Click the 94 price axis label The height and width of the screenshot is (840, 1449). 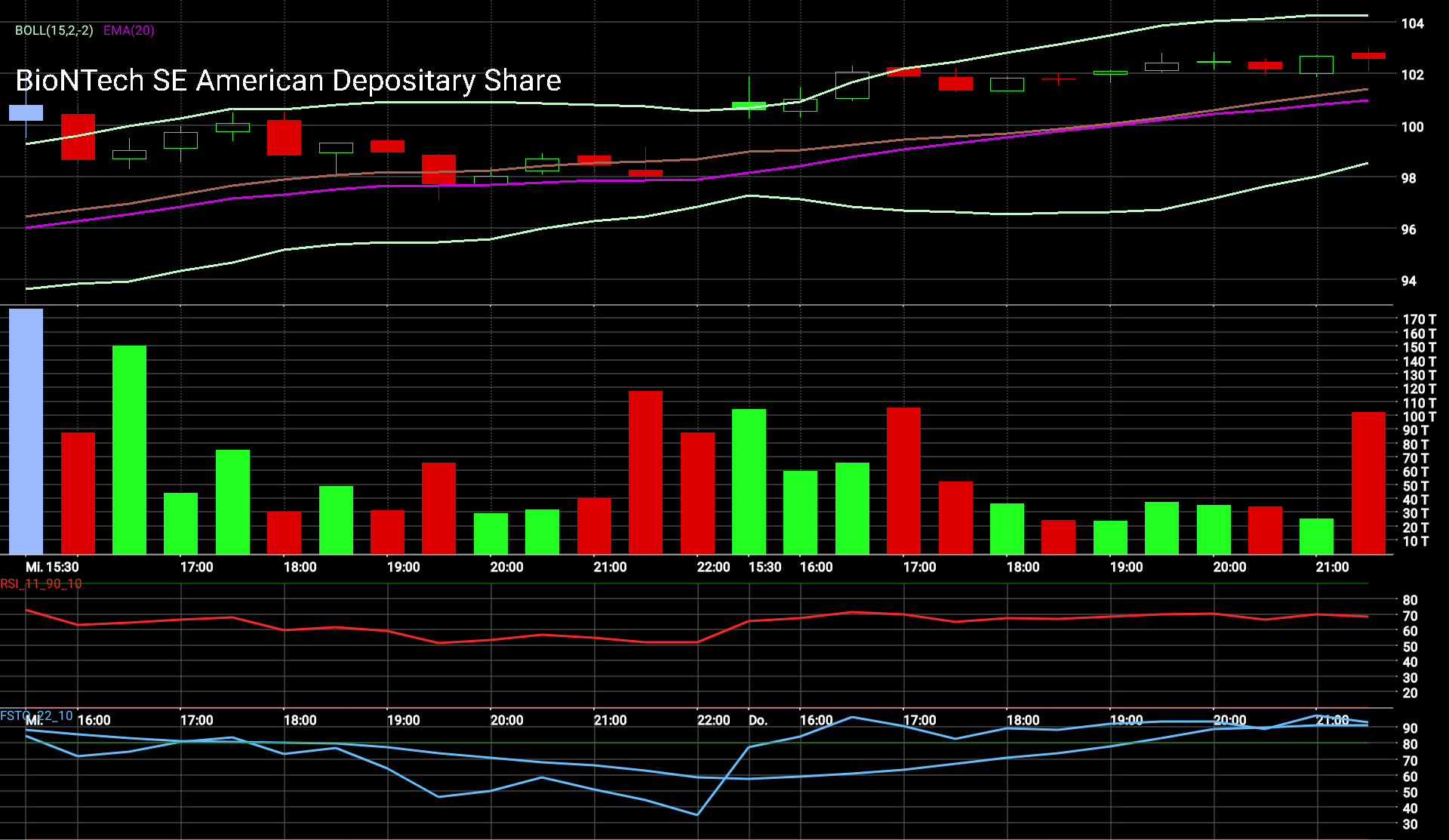(1408, 281)
